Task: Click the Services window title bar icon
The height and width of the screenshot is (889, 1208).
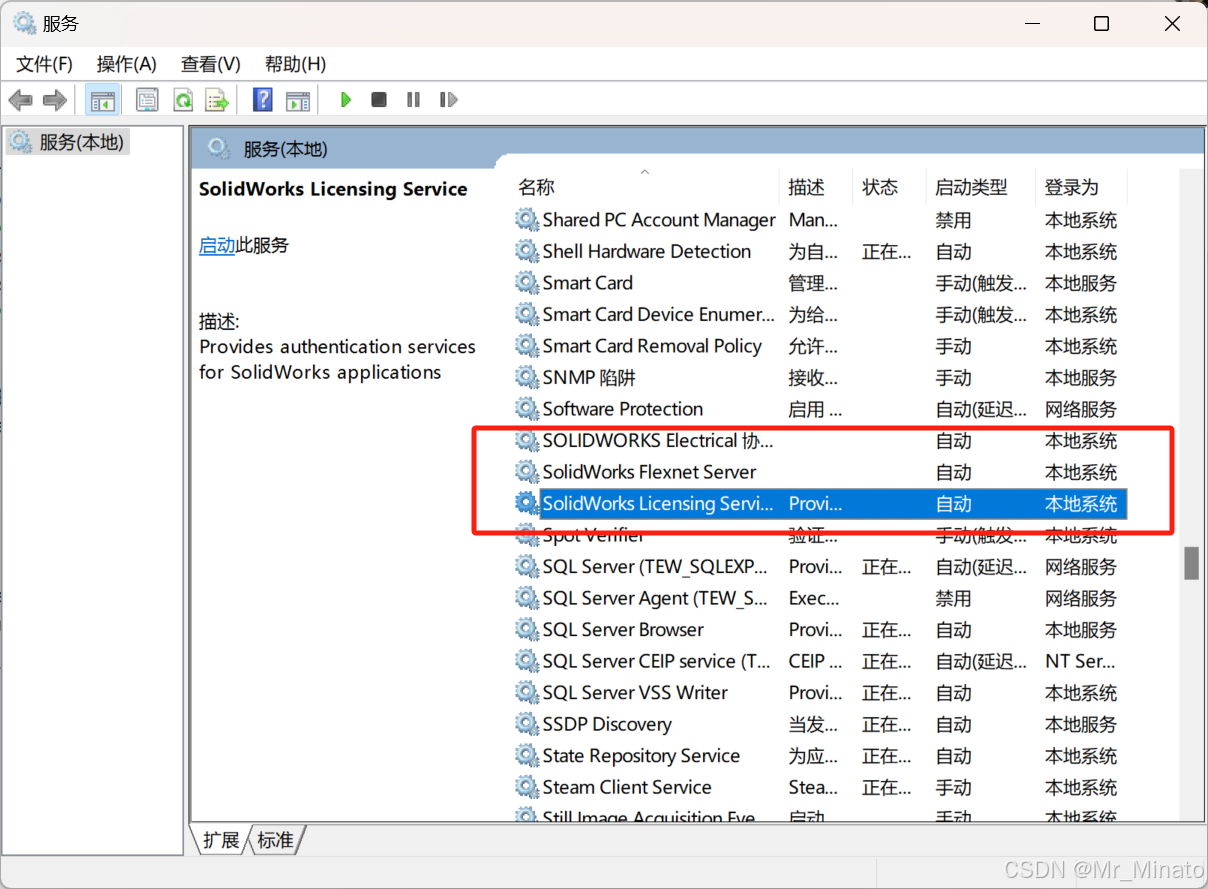Action: tap(24, 23)
